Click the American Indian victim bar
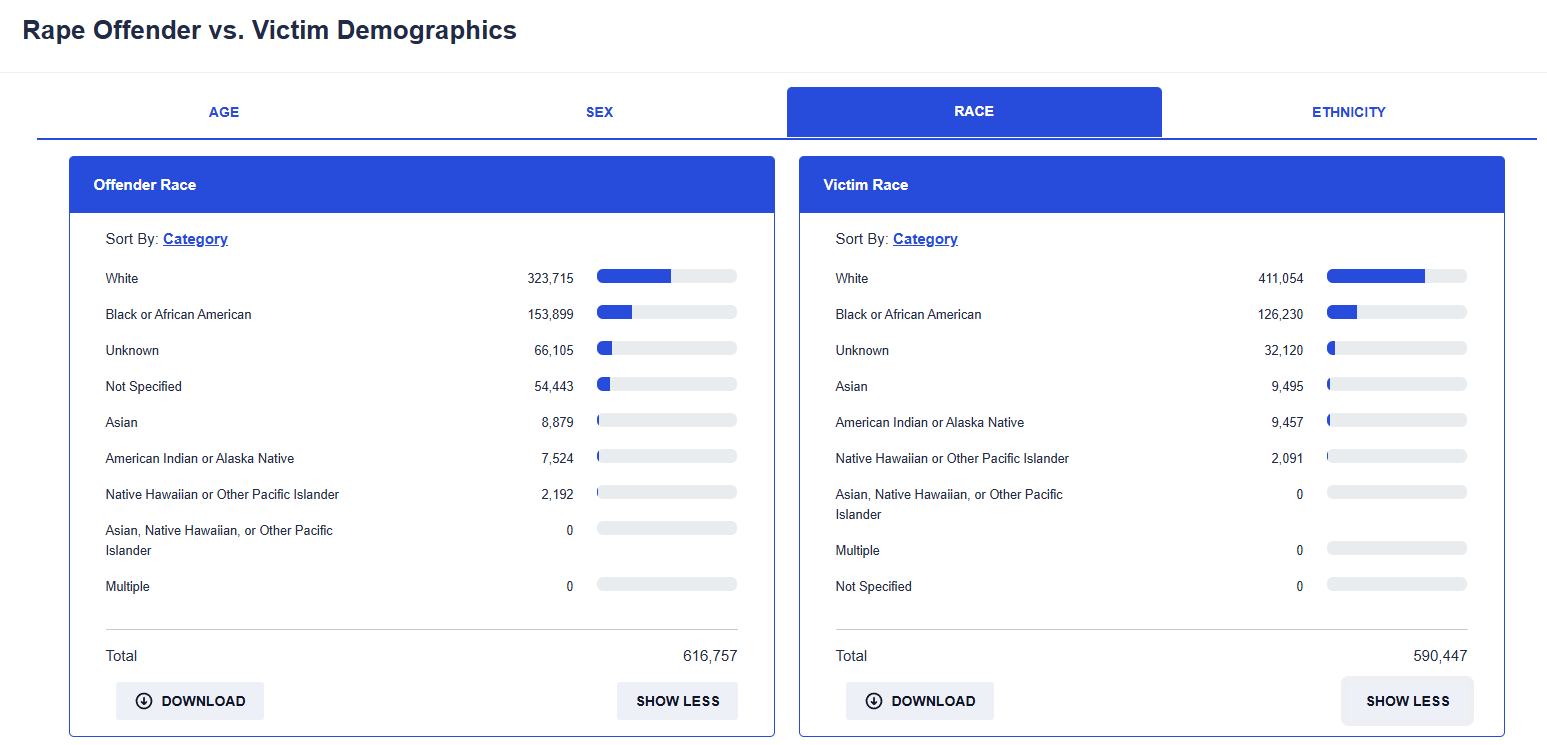This screenshot has width=1547, height=745. pos(1397,420)
